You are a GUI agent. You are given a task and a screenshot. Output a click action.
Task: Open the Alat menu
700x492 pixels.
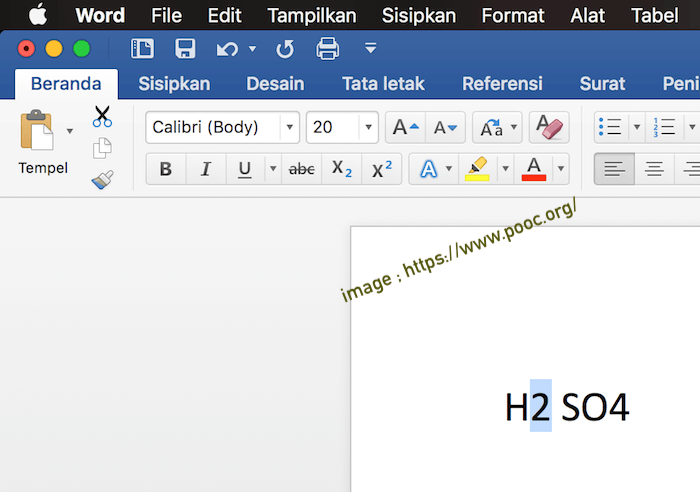588,16
